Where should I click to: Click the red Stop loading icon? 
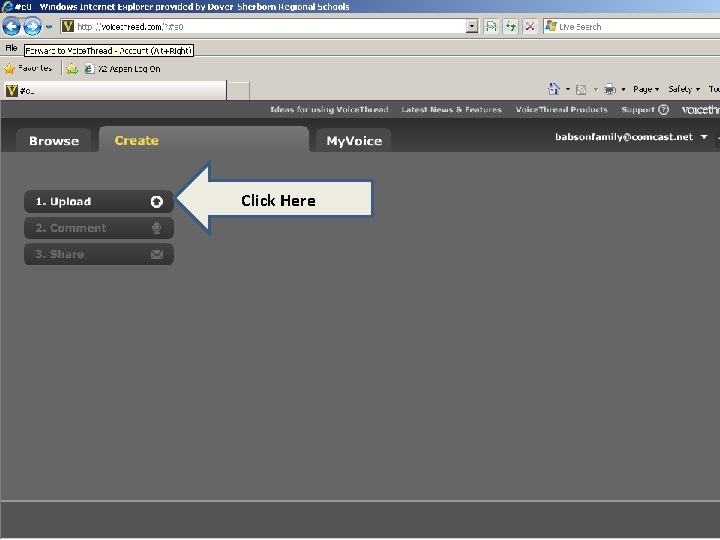[x=529, y=27]
